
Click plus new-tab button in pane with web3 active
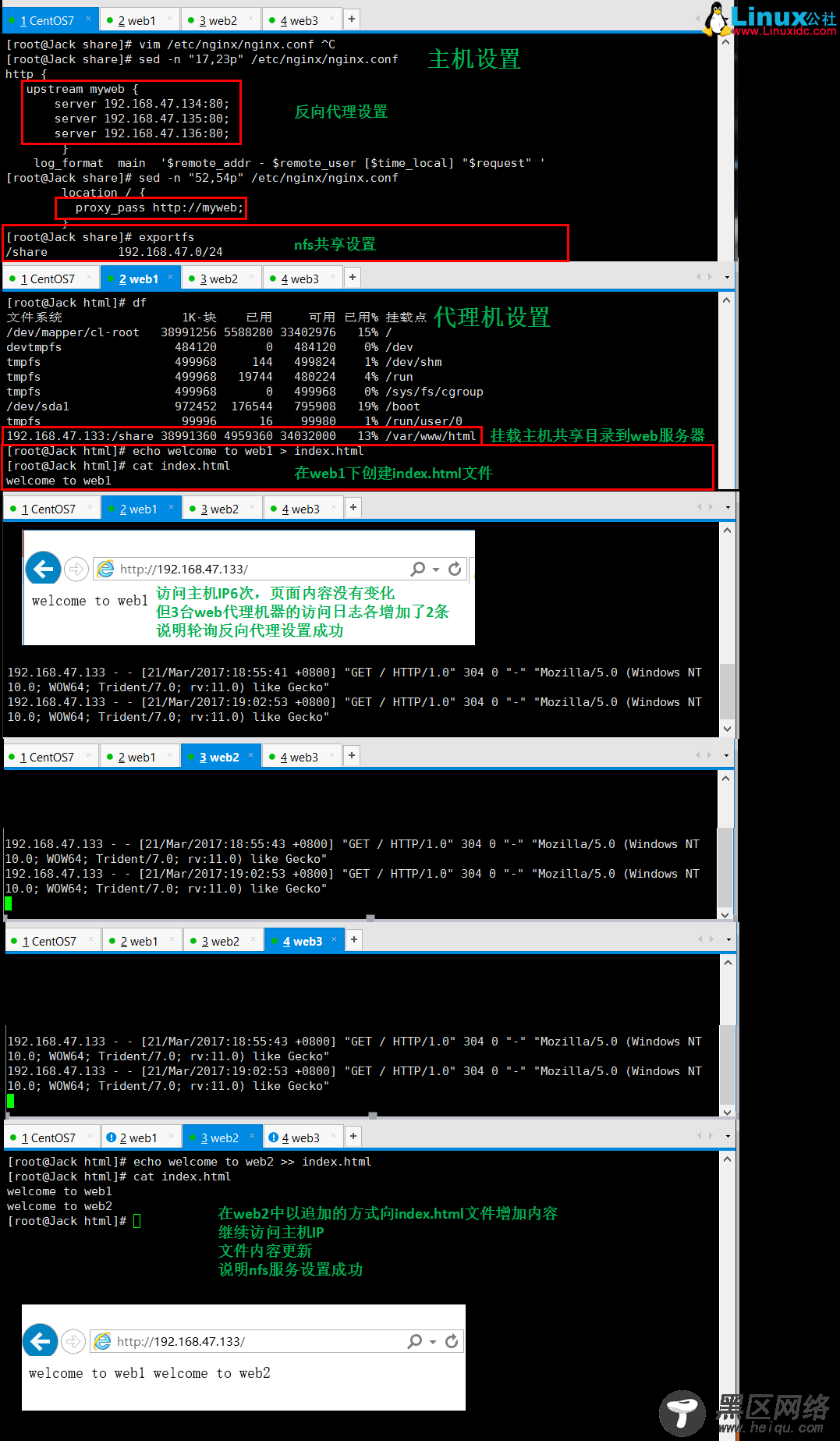(354, 939)
